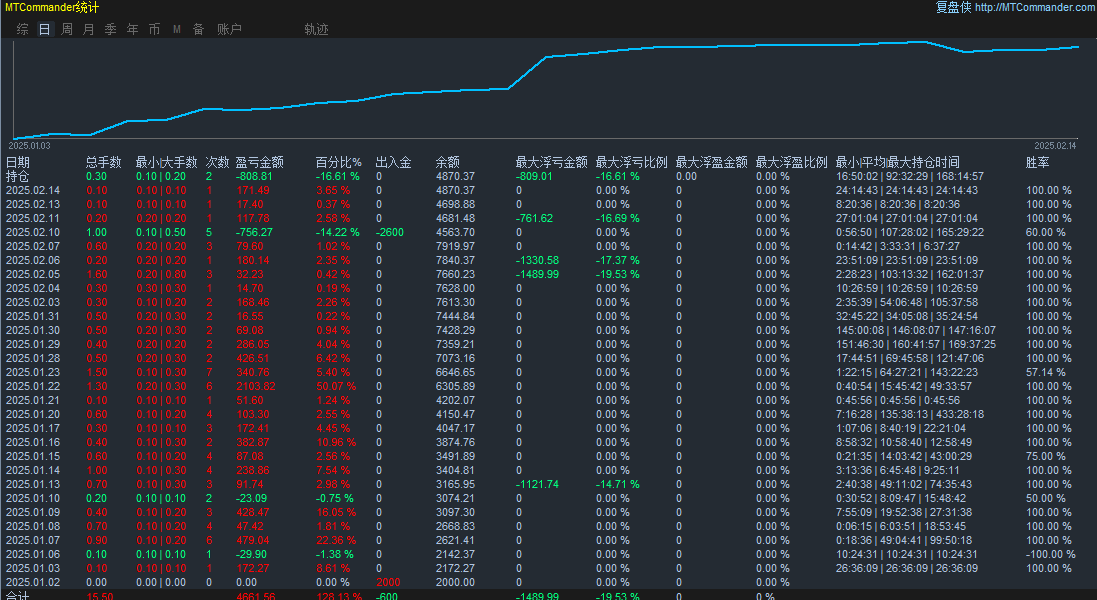Sort by the 胜率 column header
1097x600 pixels.
[1038, 162]
